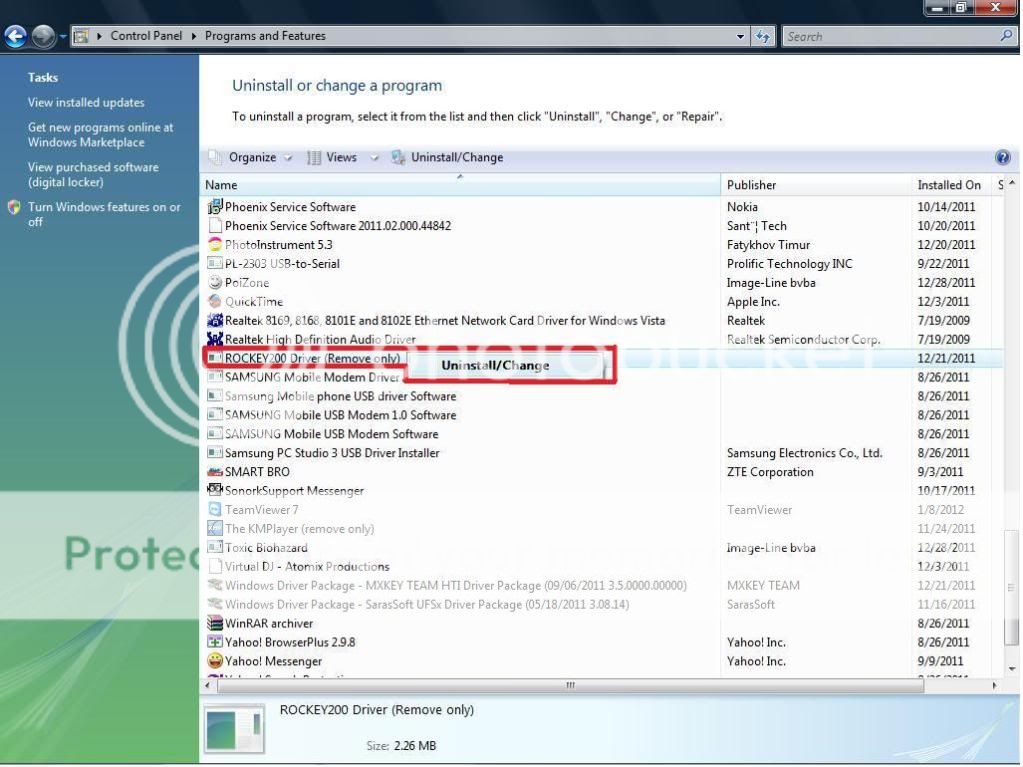The width and height of the screenshot is (1023, 767).
Task: Click the horizontal scrollbar left arrow
Action: pos(207,685)
